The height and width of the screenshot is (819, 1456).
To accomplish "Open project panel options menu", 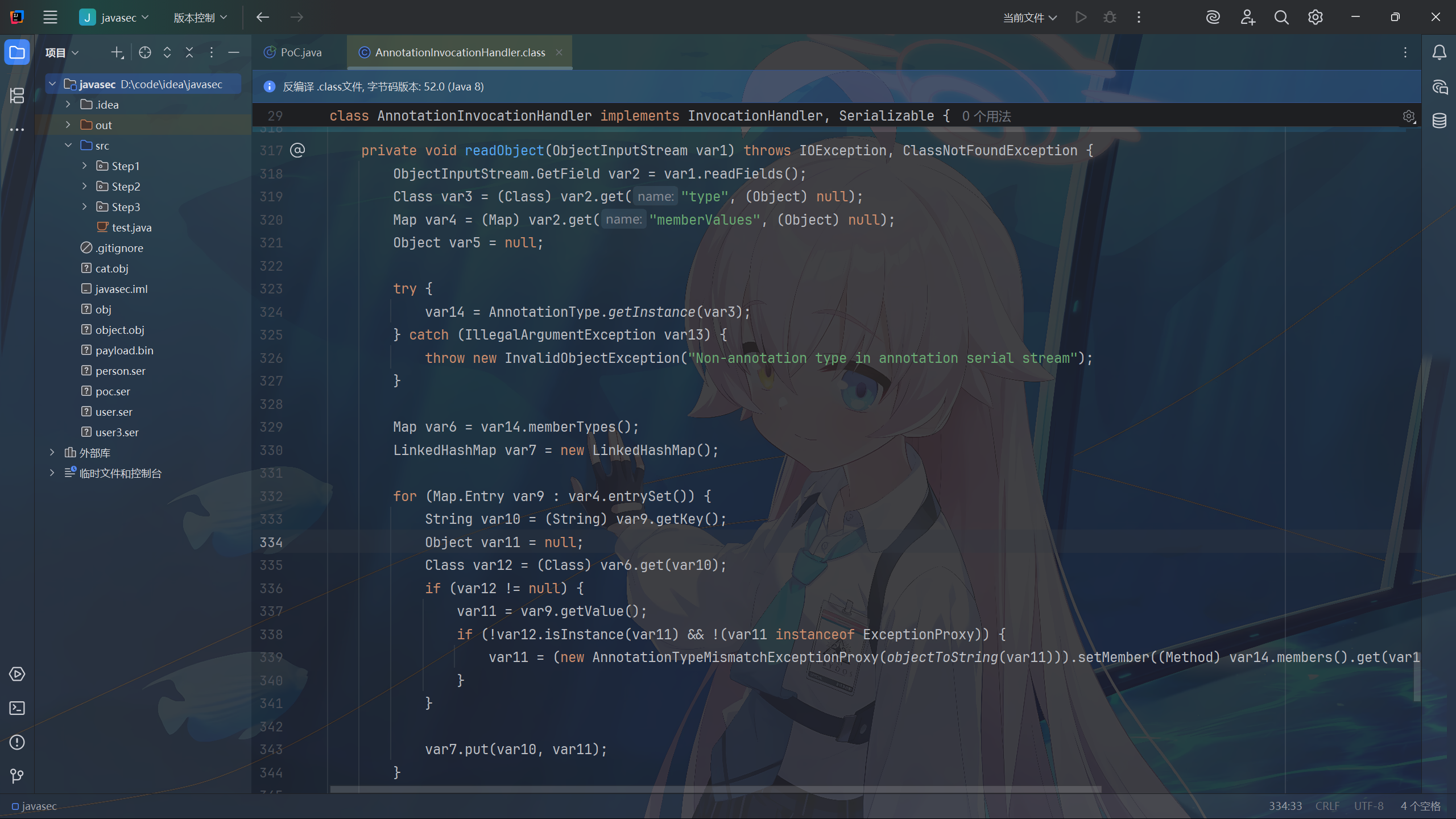I will [x=212, y=52].
